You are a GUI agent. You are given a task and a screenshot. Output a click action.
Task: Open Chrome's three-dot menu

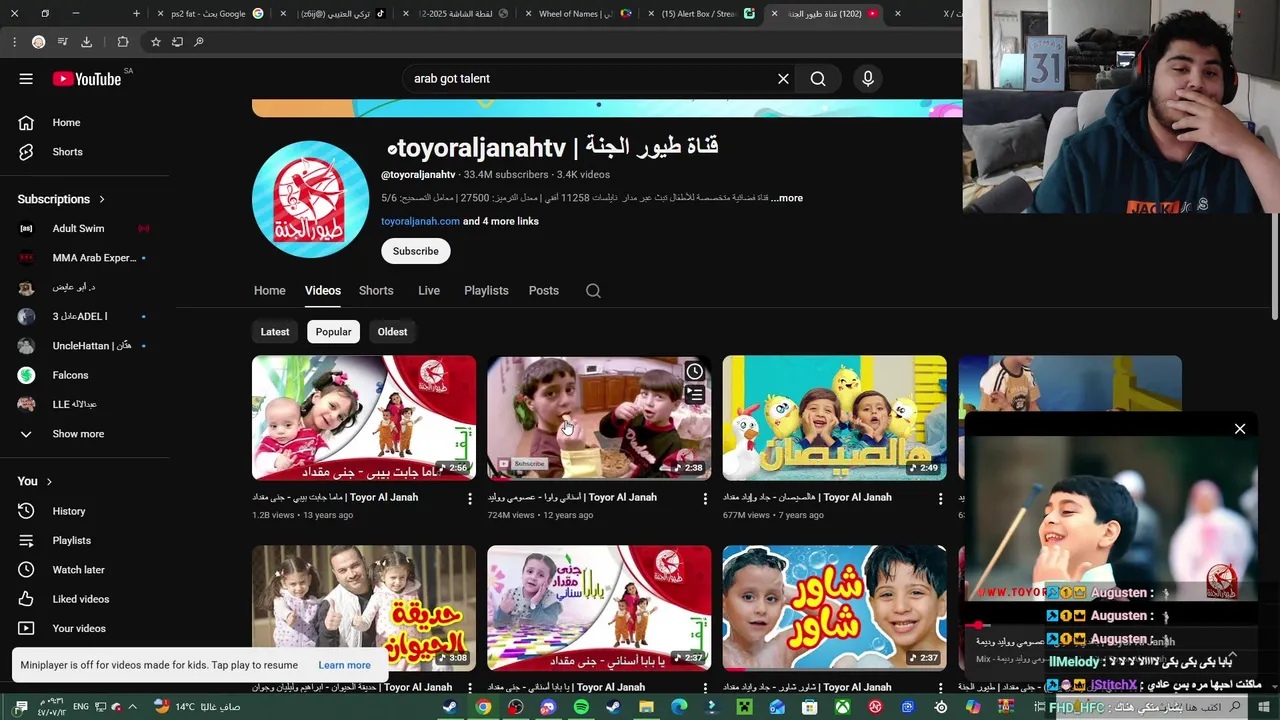click(x=14, y=42)
